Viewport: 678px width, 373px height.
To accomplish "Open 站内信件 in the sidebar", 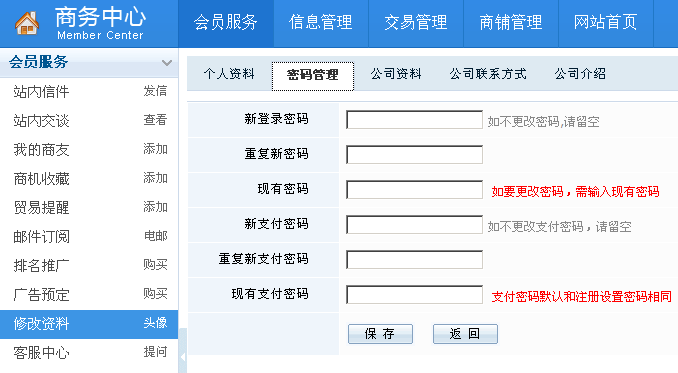I will coord(42,92).
